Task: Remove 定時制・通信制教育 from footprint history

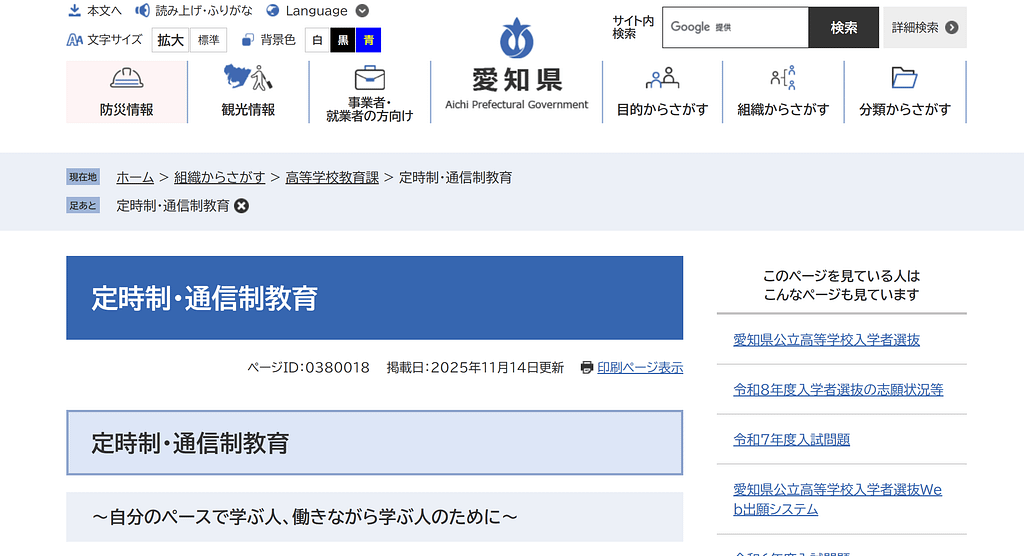Action: (241, 206)
